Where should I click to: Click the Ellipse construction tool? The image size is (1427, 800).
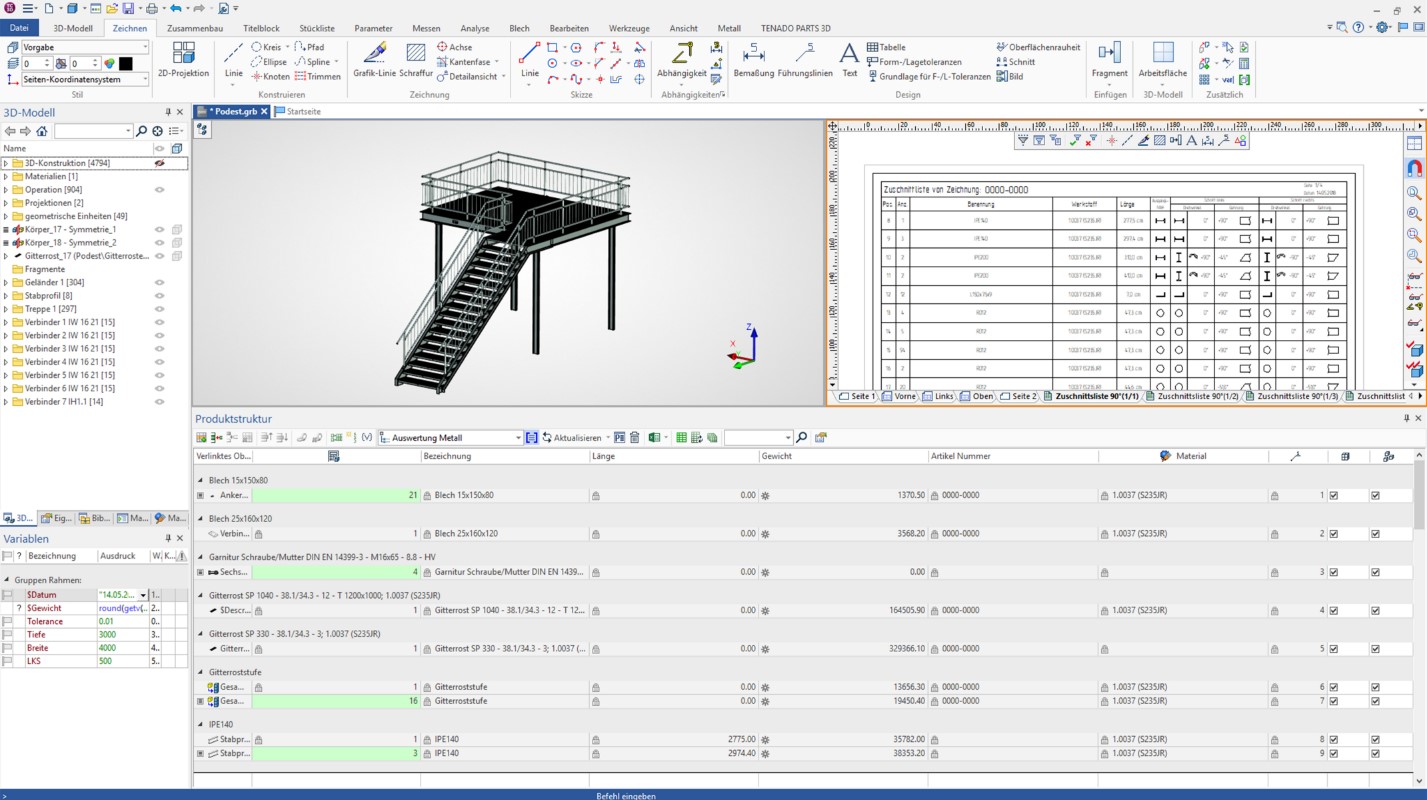point(270,62)
